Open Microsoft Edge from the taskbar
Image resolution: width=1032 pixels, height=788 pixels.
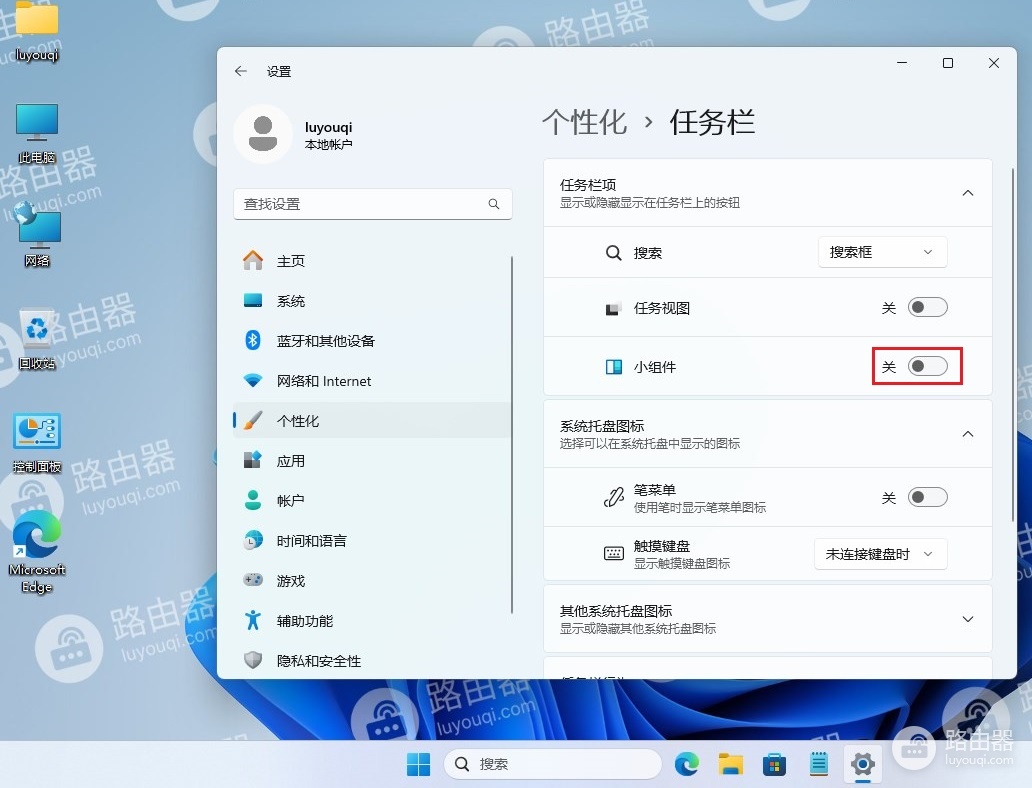[x=686, y=764]
